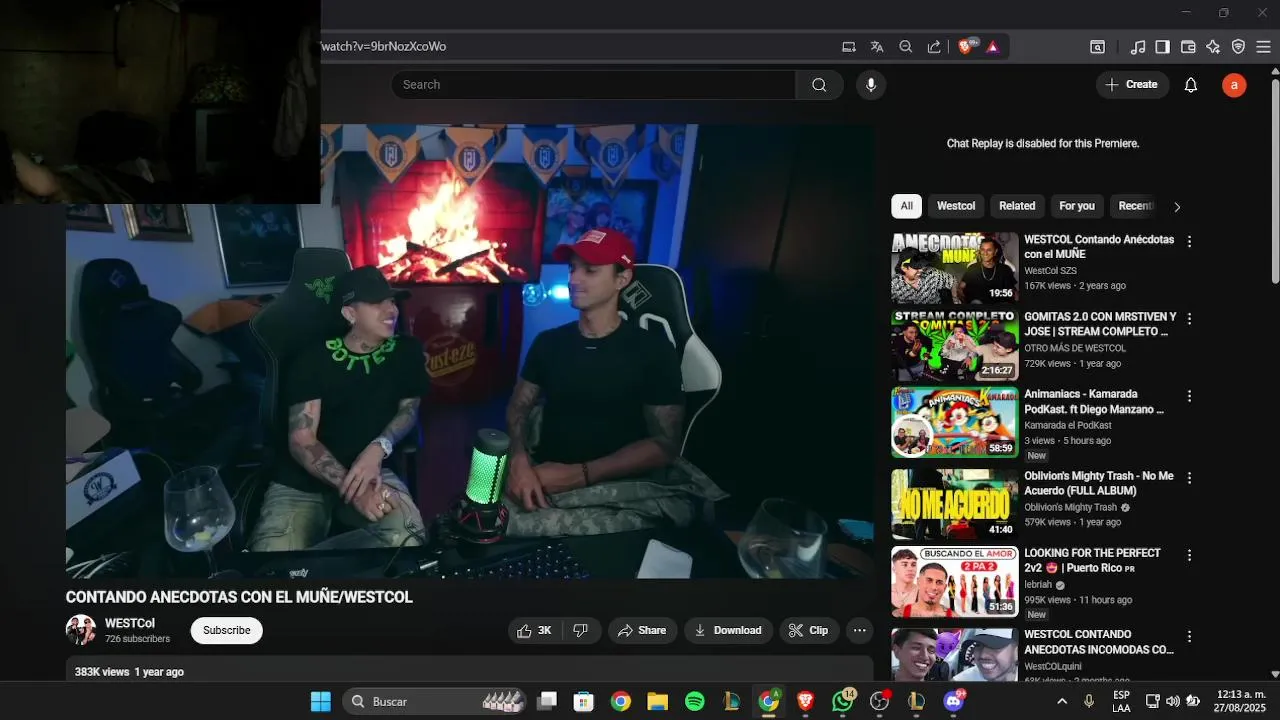Click the share page icon in address bar
The image size is (1280, 720).
(934, 46)
